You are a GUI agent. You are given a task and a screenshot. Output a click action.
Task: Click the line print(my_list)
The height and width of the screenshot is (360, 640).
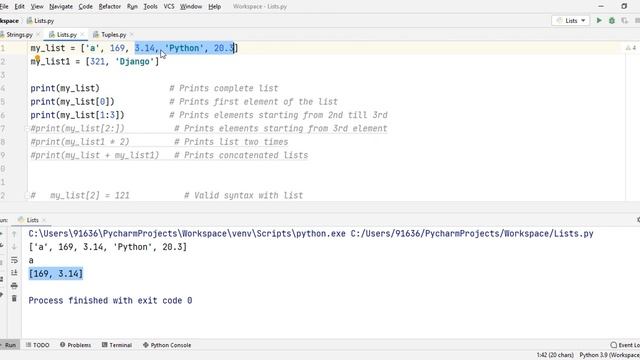tap(65, 88)
